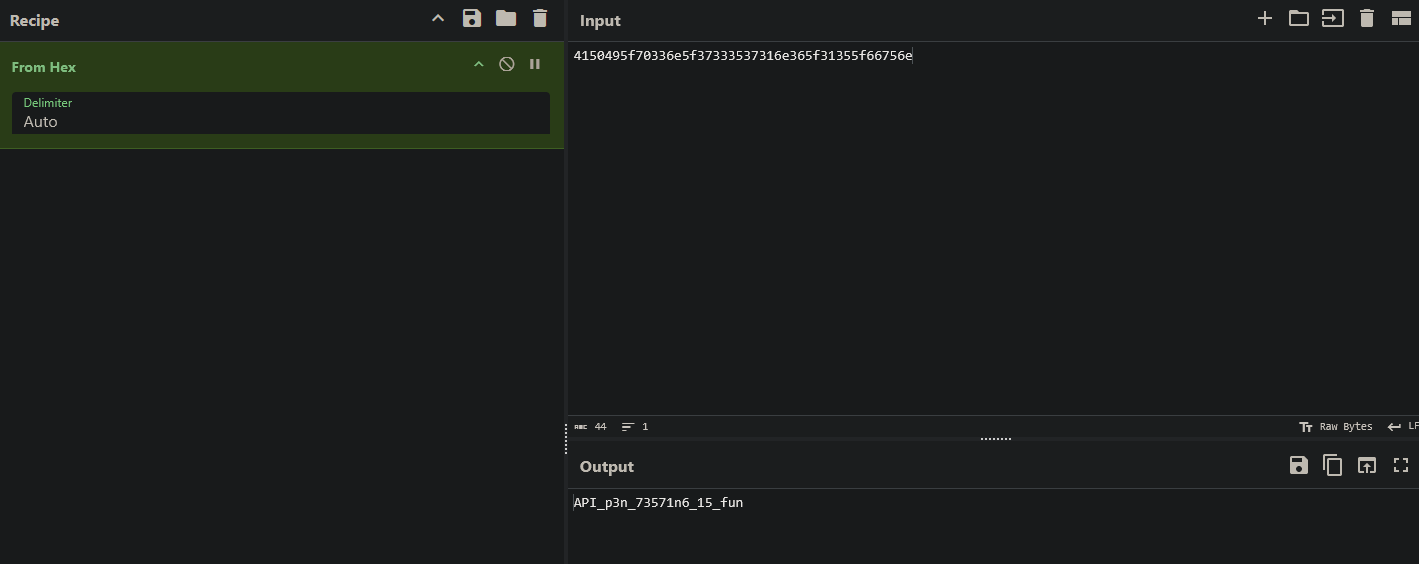Clear input and output

1367,18
